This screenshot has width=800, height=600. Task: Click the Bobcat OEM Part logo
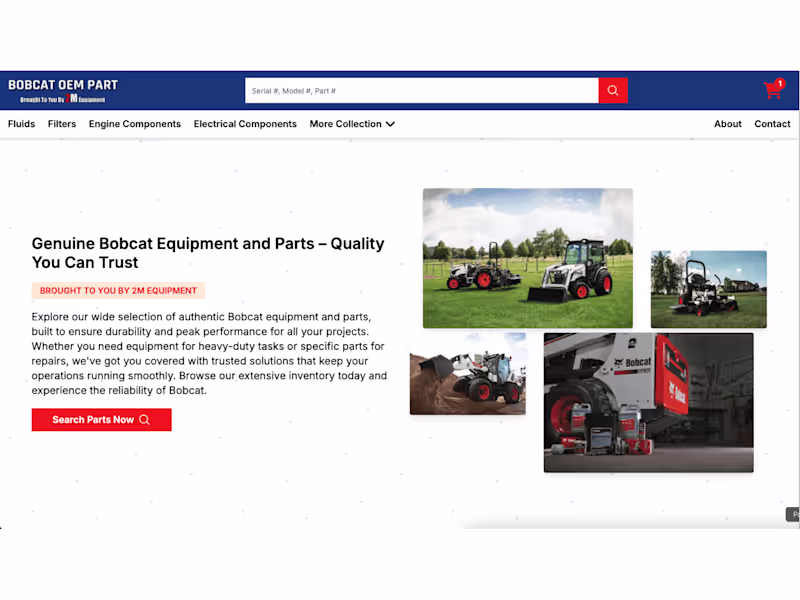tap(62, 85)
